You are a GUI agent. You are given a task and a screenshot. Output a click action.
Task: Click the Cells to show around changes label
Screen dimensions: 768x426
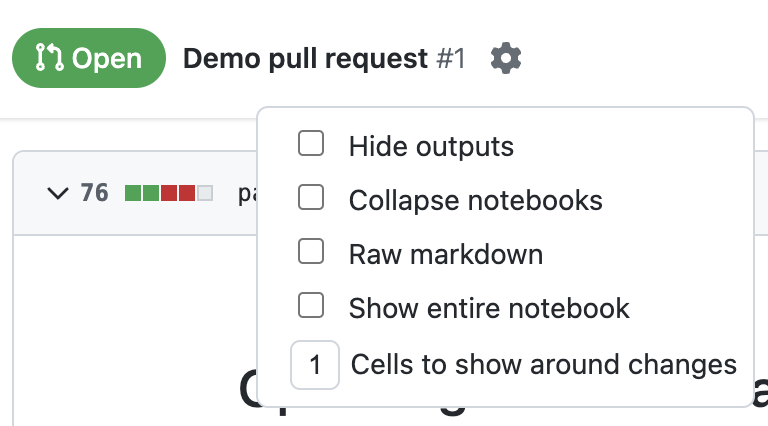point(543,365)
